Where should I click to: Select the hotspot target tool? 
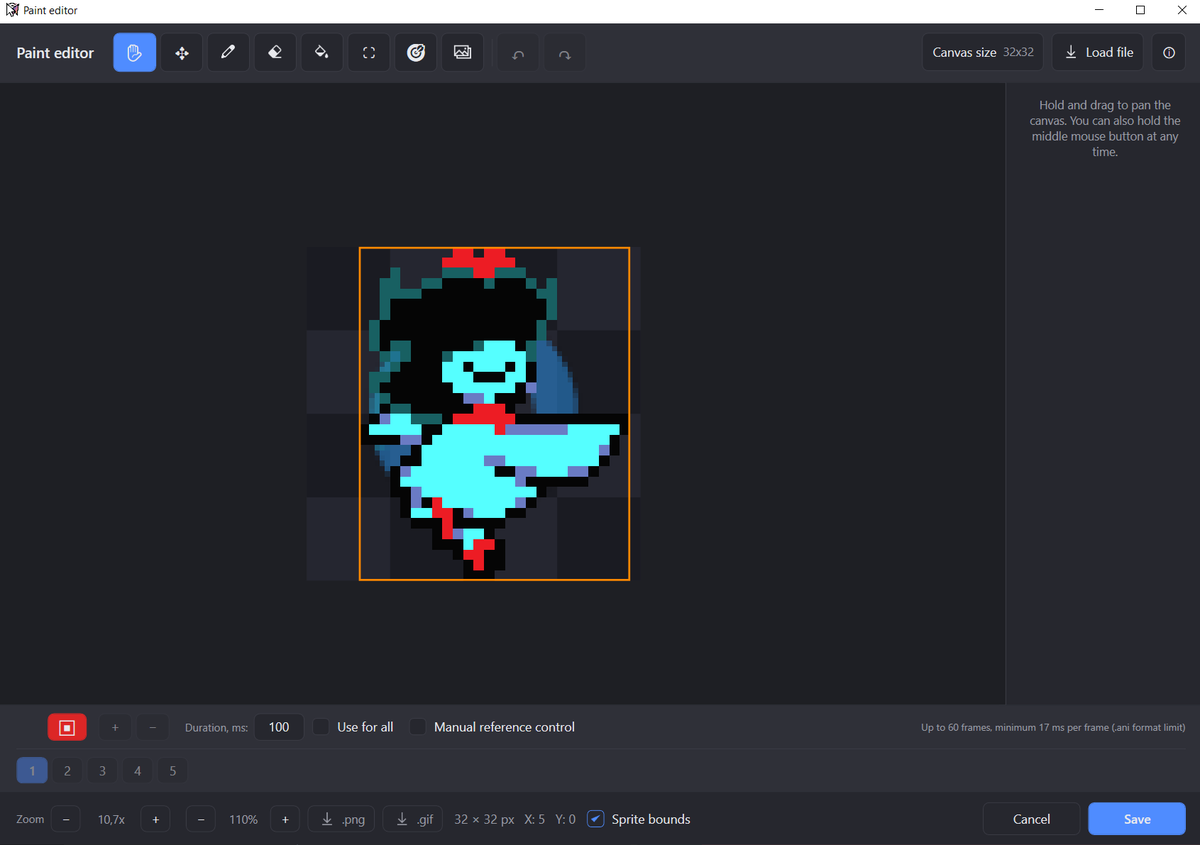[x=416, y=52]
